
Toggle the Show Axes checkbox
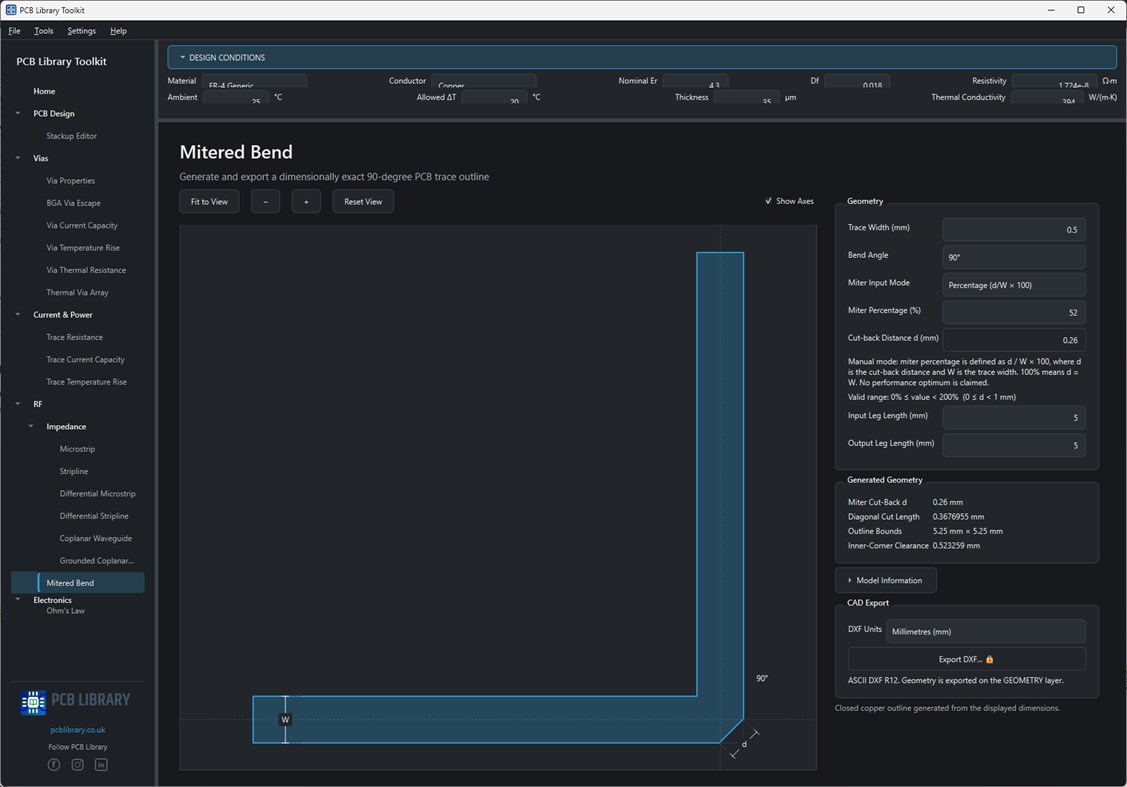tap(768, 201)
